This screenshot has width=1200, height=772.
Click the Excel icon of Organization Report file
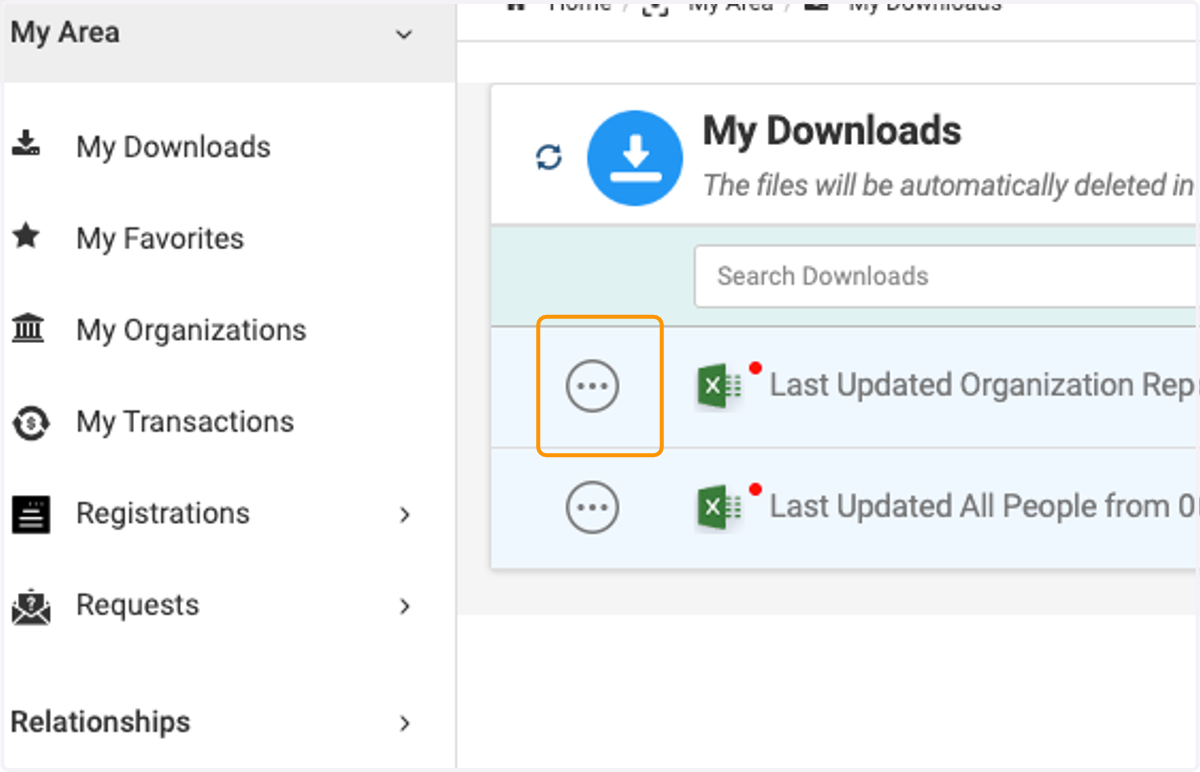(x=719, y=387)
